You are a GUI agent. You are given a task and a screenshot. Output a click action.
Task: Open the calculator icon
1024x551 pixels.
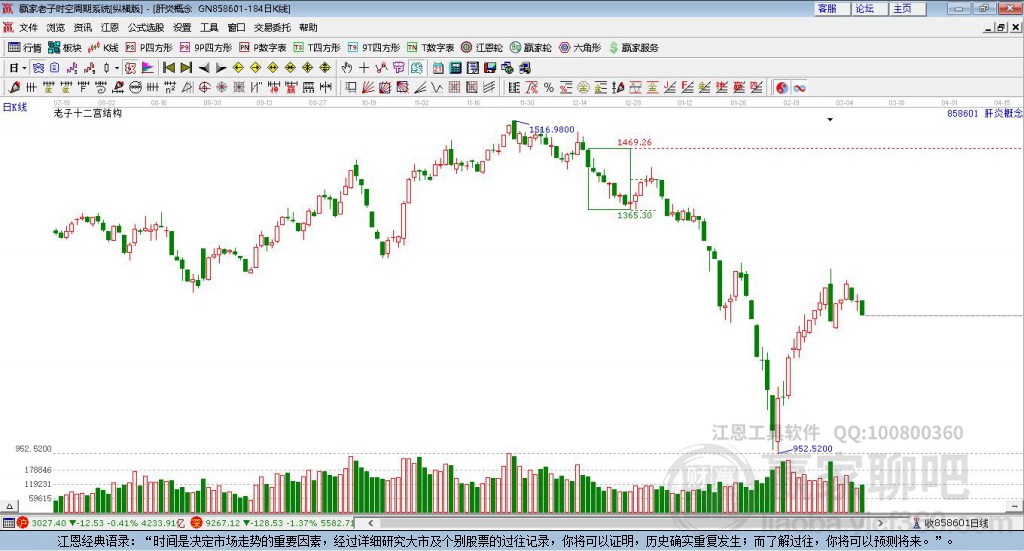455,68
